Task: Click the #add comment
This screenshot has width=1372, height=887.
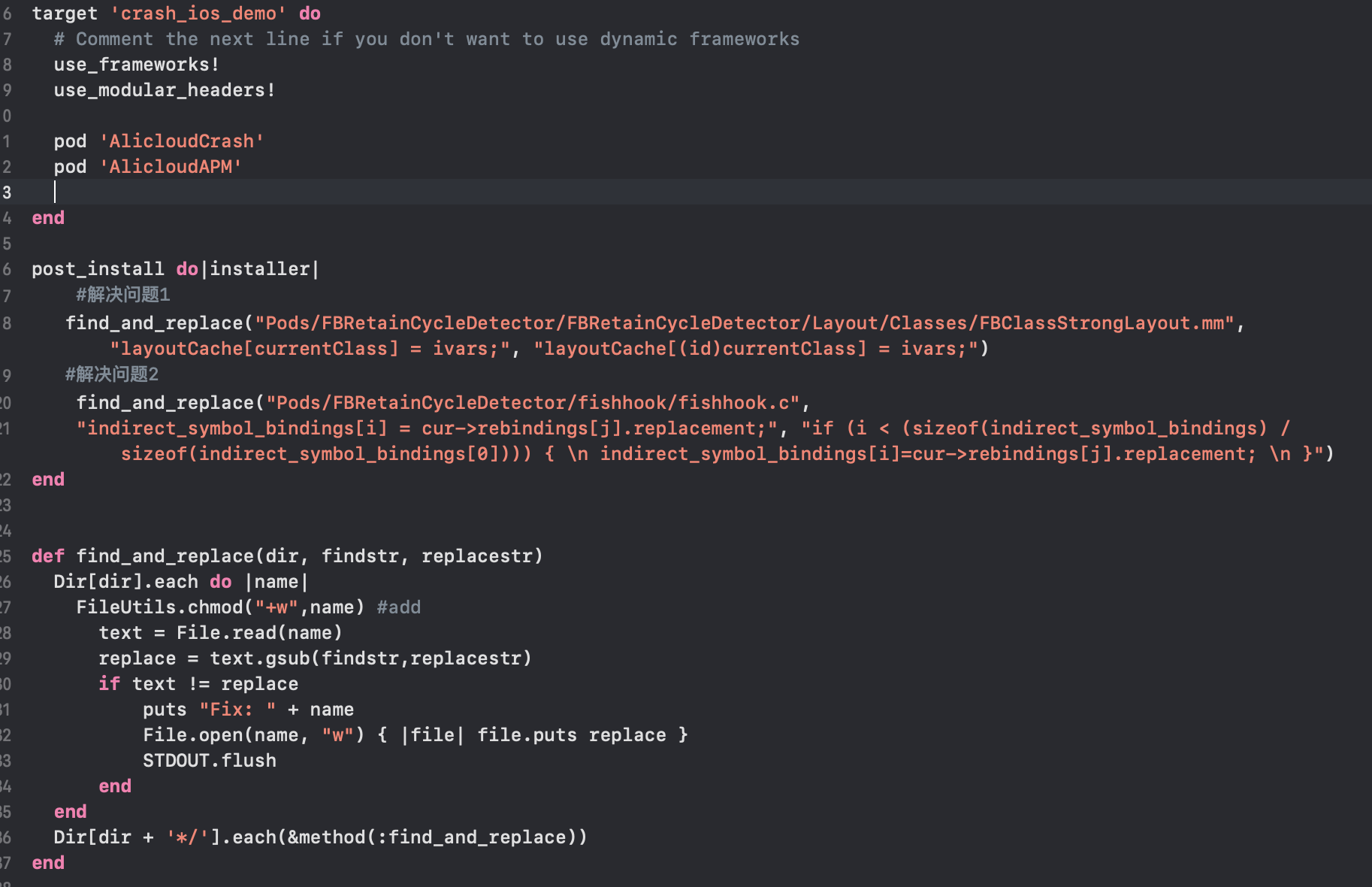Action: 398,607
